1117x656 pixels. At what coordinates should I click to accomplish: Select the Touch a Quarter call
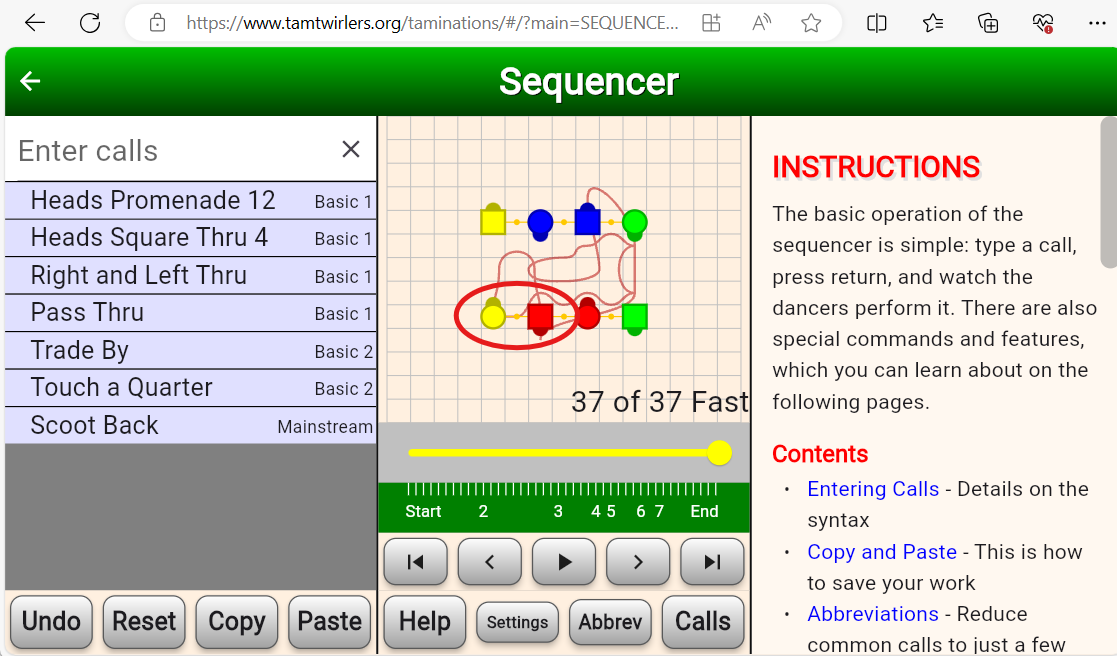[x=190, y=387]
